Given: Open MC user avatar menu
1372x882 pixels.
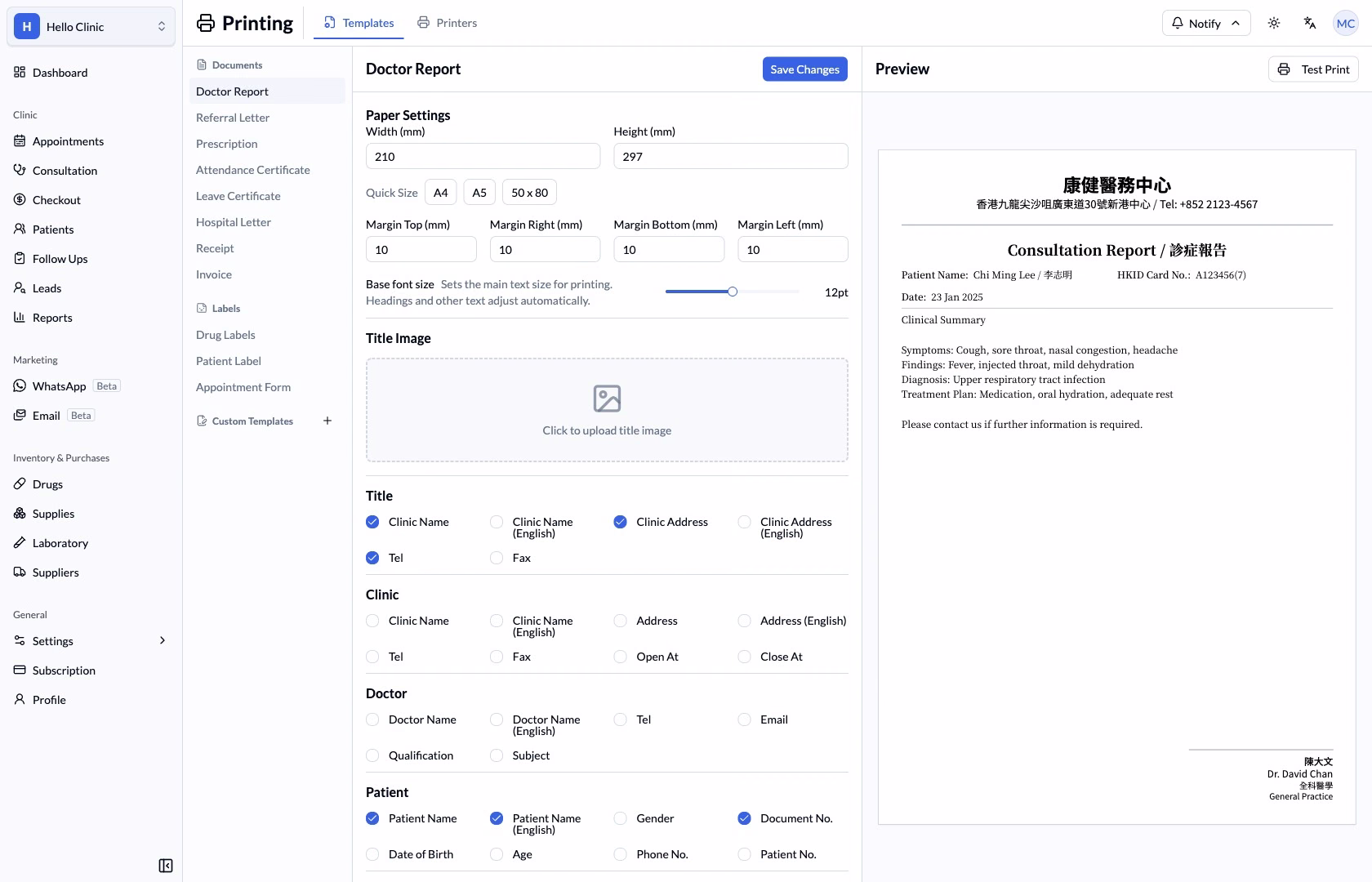Looking at the screenshot, I should tap(1346, 23).
